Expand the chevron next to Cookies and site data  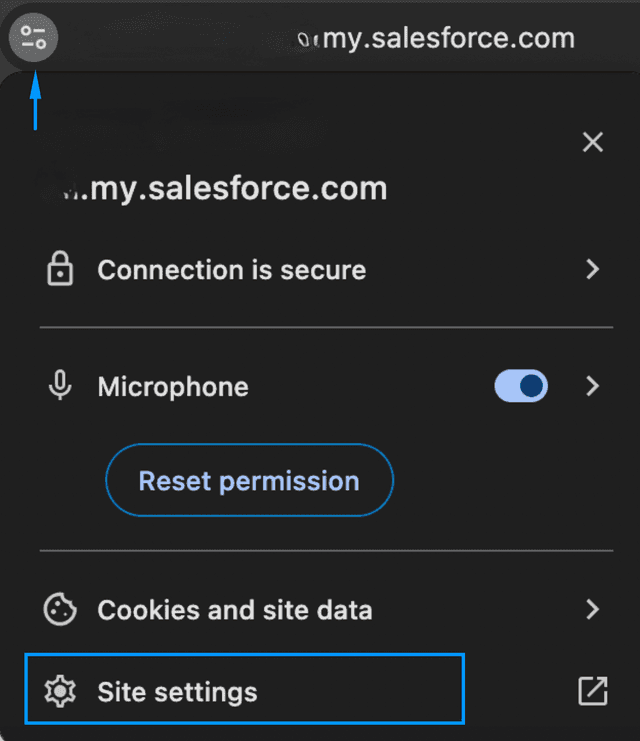(593, 609)
